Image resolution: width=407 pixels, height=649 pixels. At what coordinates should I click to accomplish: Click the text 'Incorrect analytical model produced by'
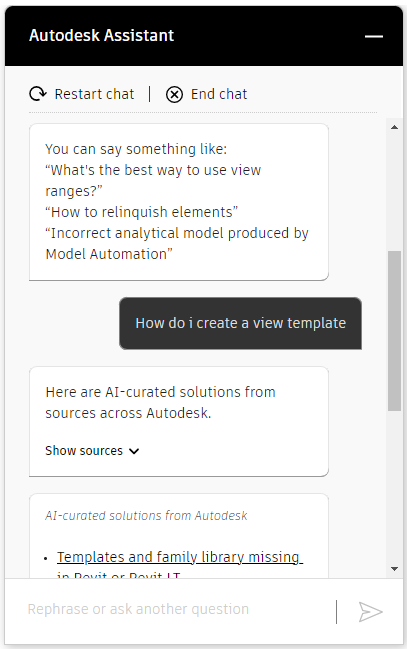point(177,233)
